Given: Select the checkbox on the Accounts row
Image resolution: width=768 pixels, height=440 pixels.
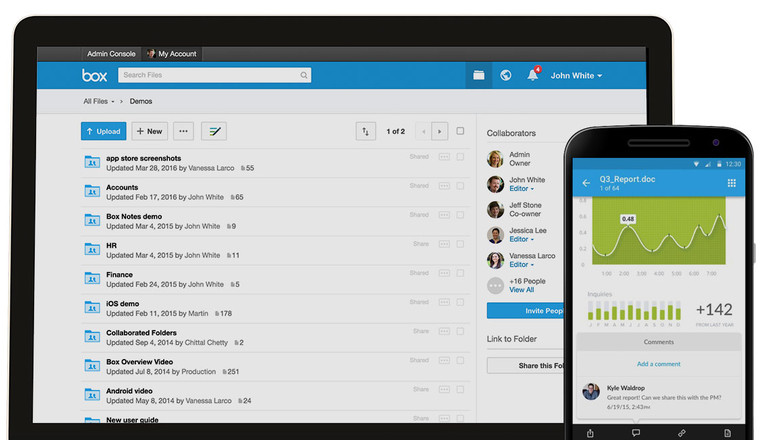Looking at the screenshot, I should pos(462,185).
